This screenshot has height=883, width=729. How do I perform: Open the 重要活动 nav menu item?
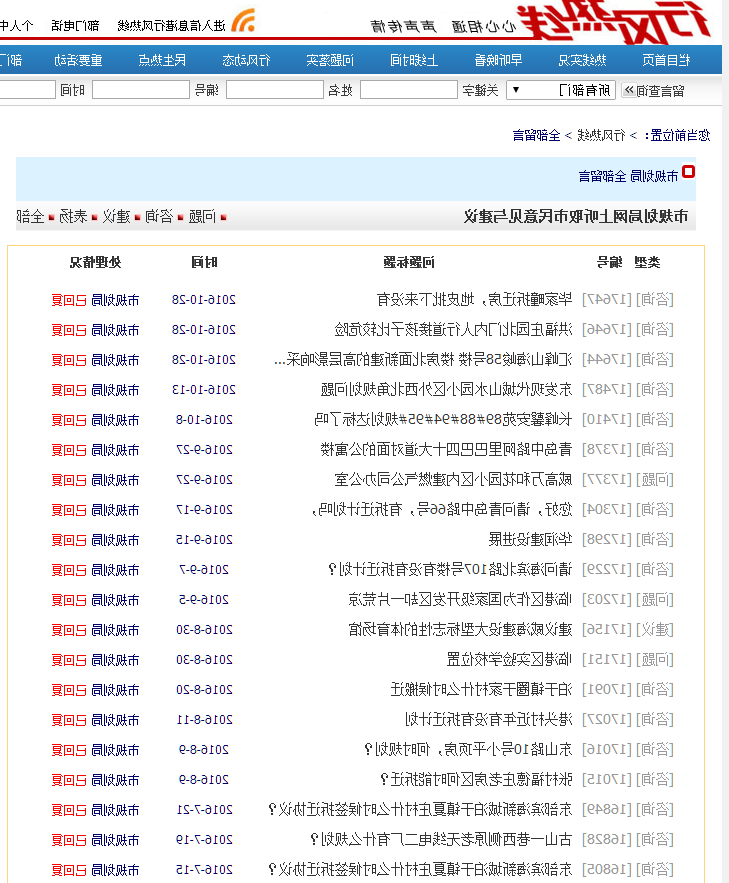[78, 60]
